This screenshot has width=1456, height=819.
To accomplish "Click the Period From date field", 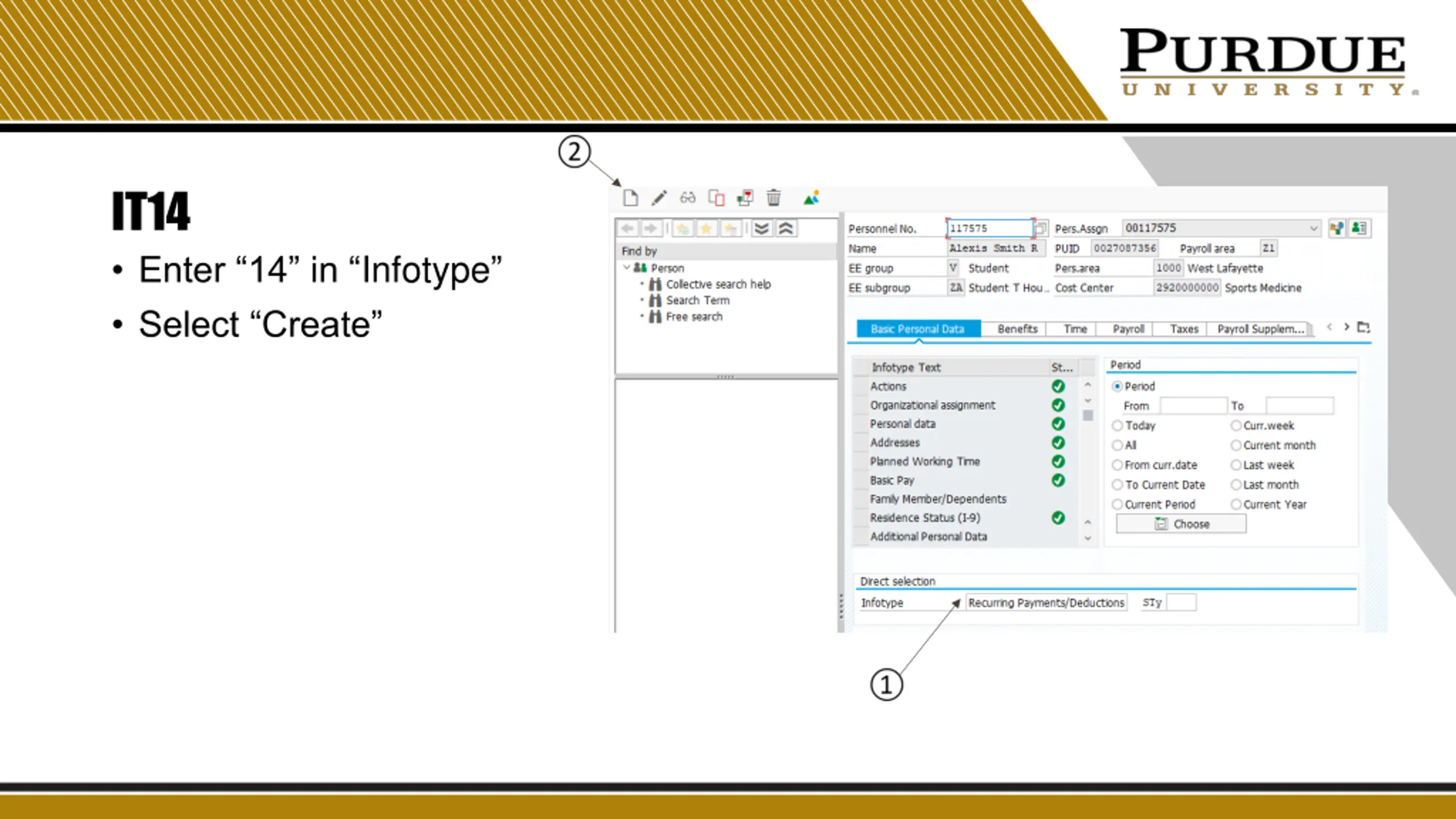I will click(1193, 406).
